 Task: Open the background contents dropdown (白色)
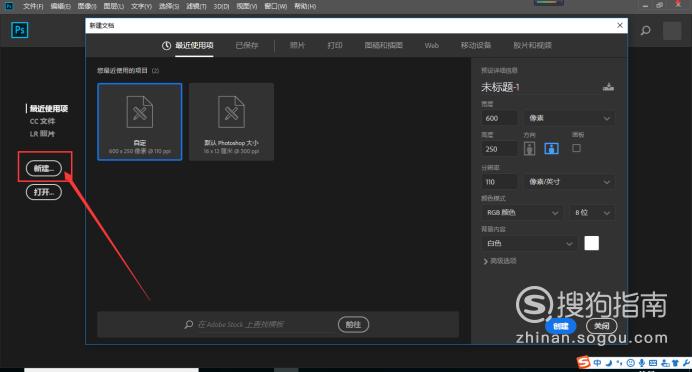[529, 244]
